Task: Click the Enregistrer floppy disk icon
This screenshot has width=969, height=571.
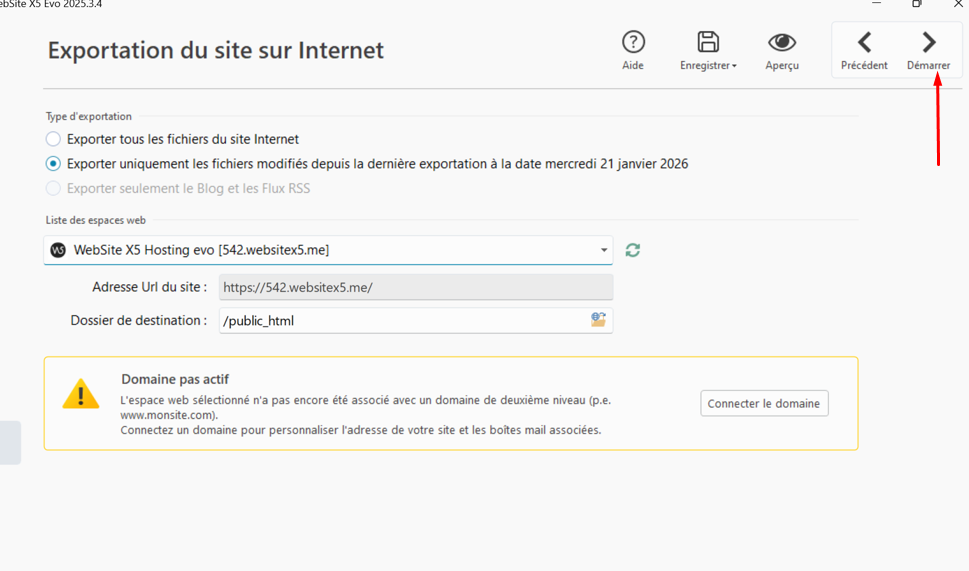Action: [708, 42]
